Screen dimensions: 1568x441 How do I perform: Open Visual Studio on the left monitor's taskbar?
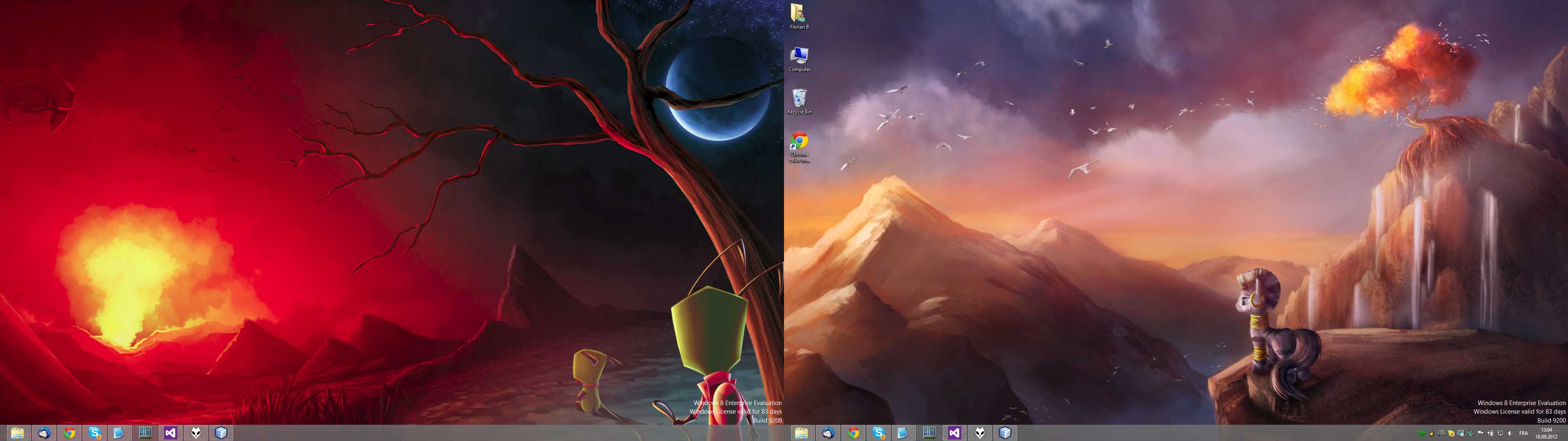point(170,433)
